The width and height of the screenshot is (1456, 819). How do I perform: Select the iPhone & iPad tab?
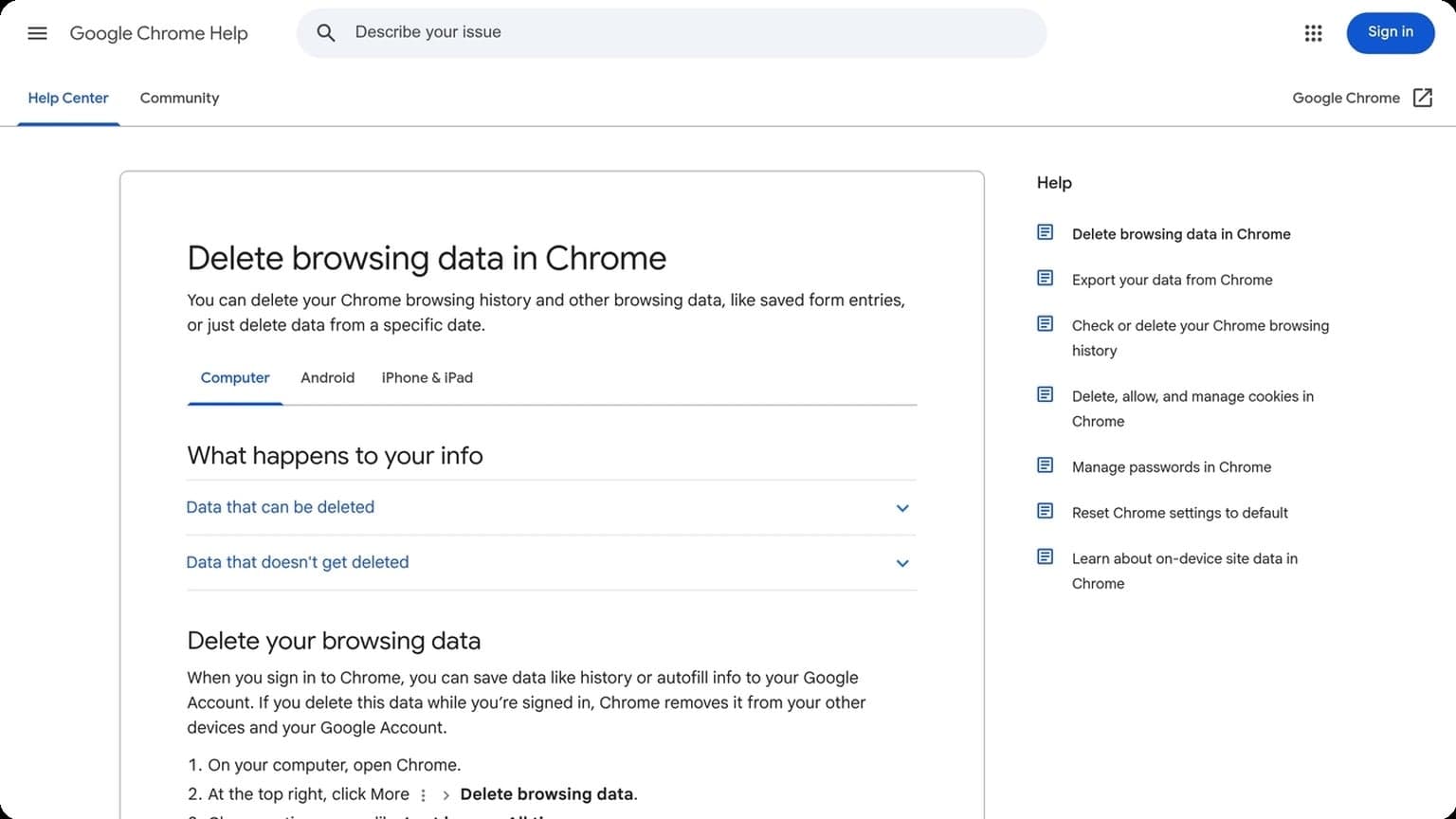click(x=427, y=377)
